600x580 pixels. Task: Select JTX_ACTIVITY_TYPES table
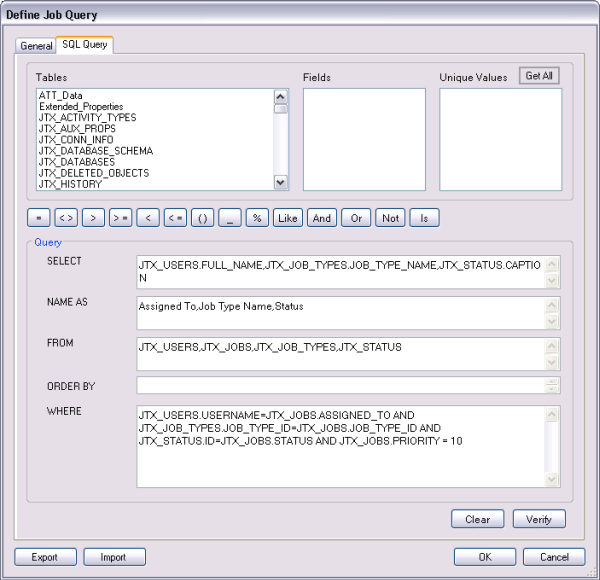[87, 117]
